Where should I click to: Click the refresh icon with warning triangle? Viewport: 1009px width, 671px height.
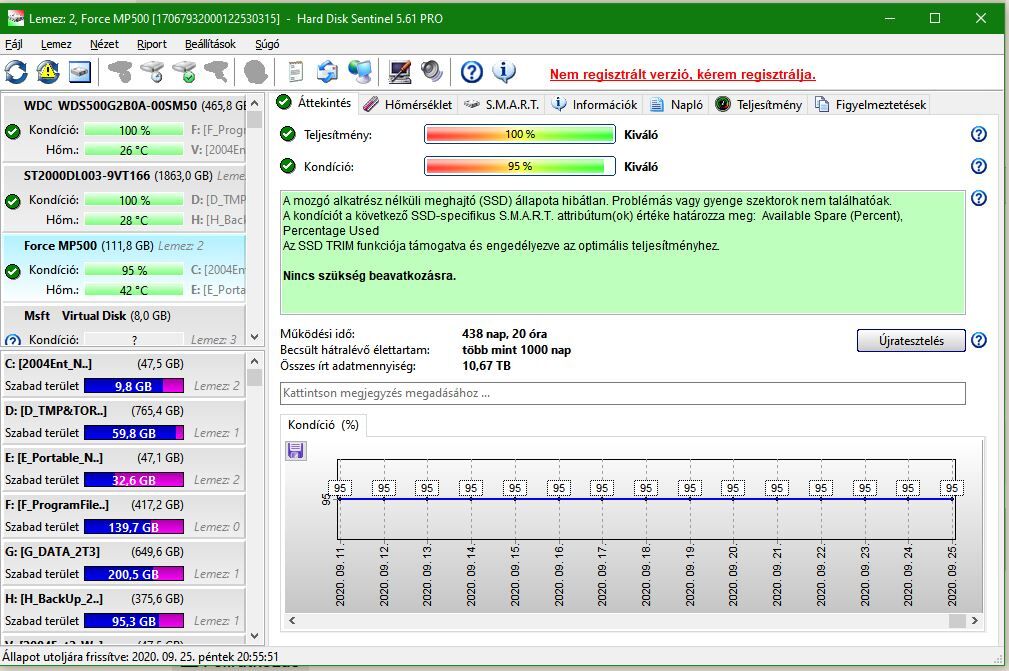48,71
